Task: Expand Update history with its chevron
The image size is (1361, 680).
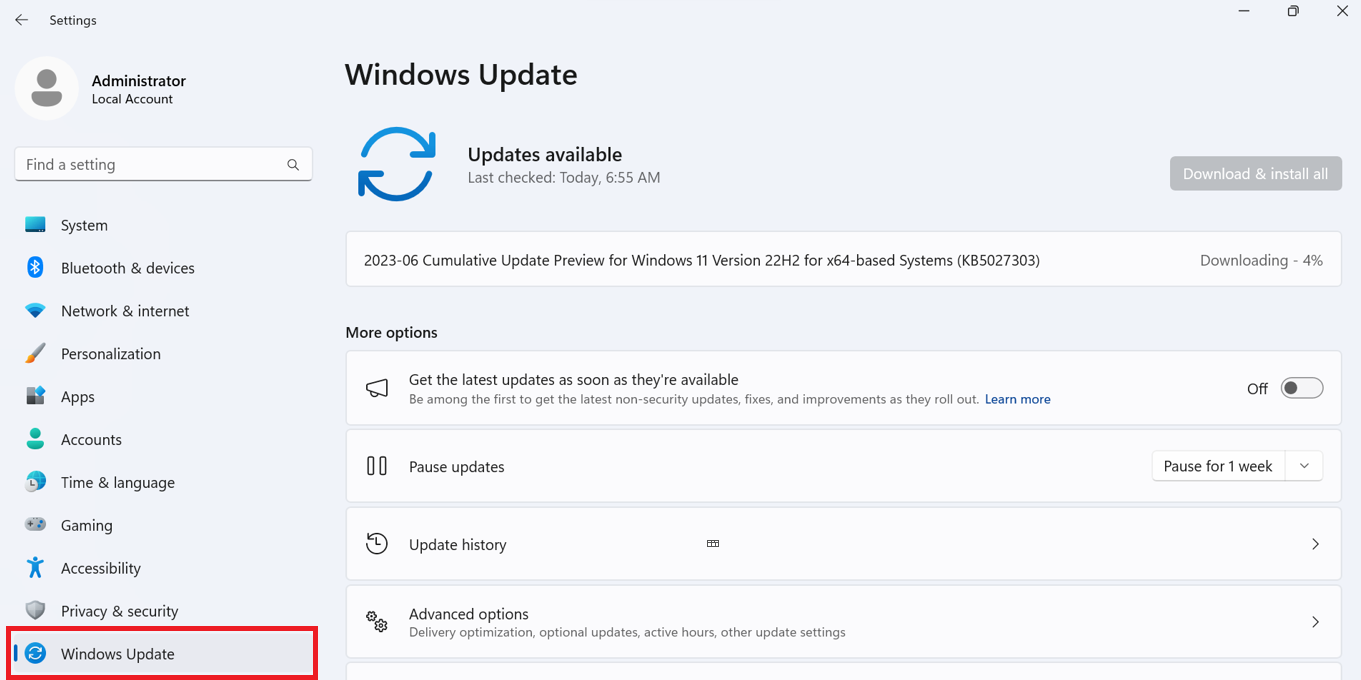Action: (x=1316, y=544)
